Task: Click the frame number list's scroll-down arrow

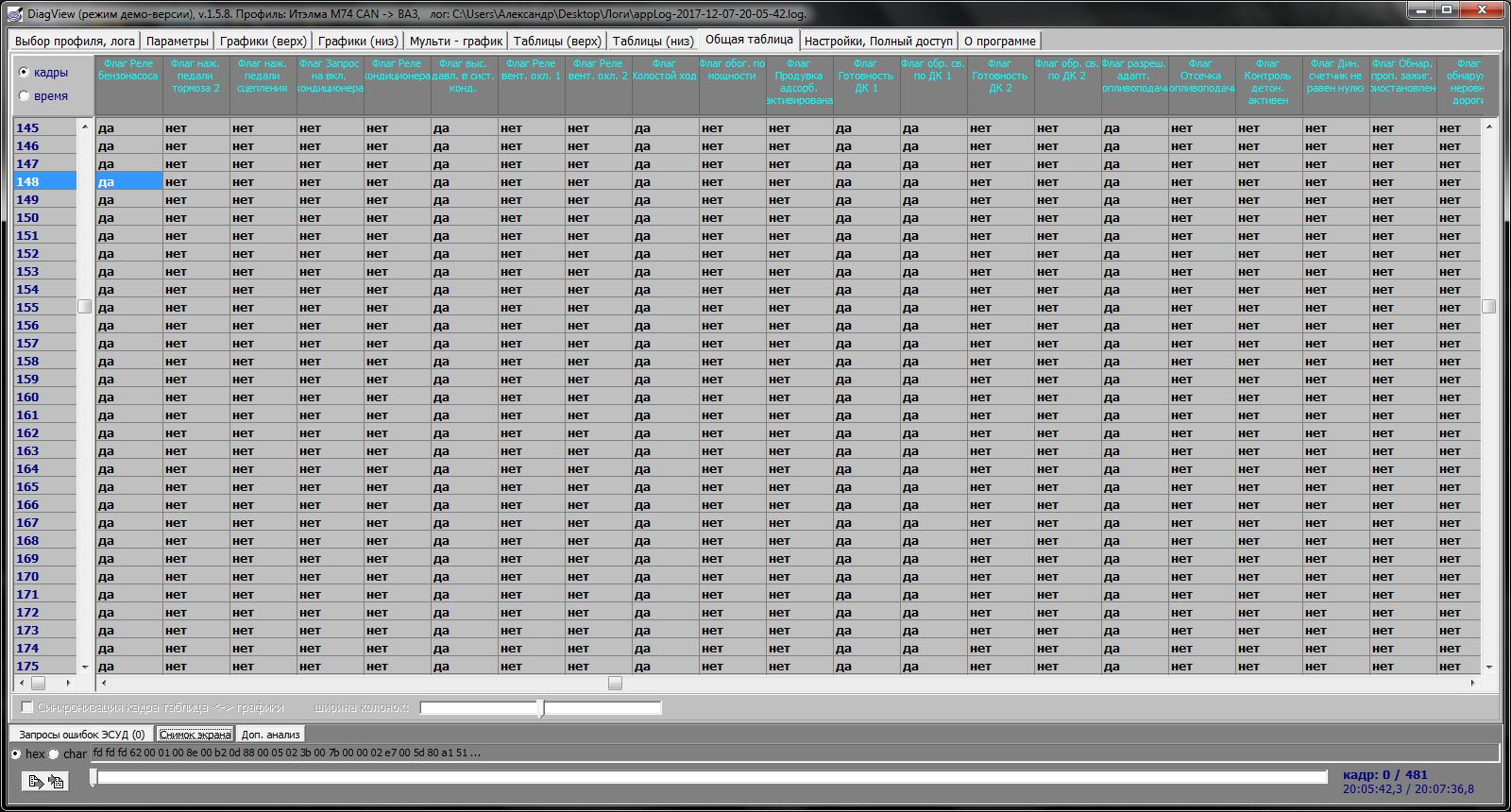Action: [85, 667]
